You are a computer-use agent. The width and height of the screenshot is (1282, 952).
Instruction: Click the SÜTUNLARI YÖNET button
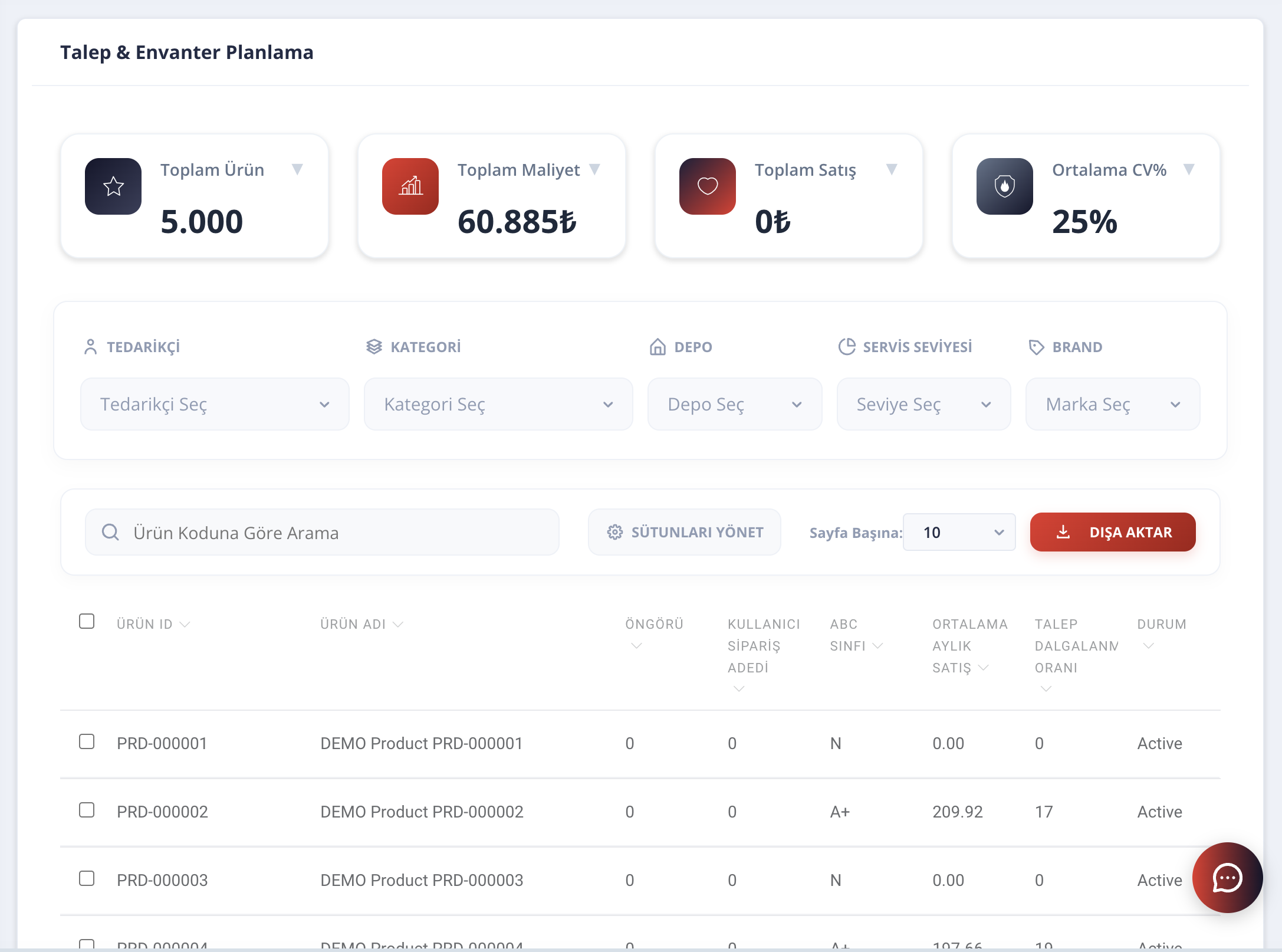coord(685,533)
